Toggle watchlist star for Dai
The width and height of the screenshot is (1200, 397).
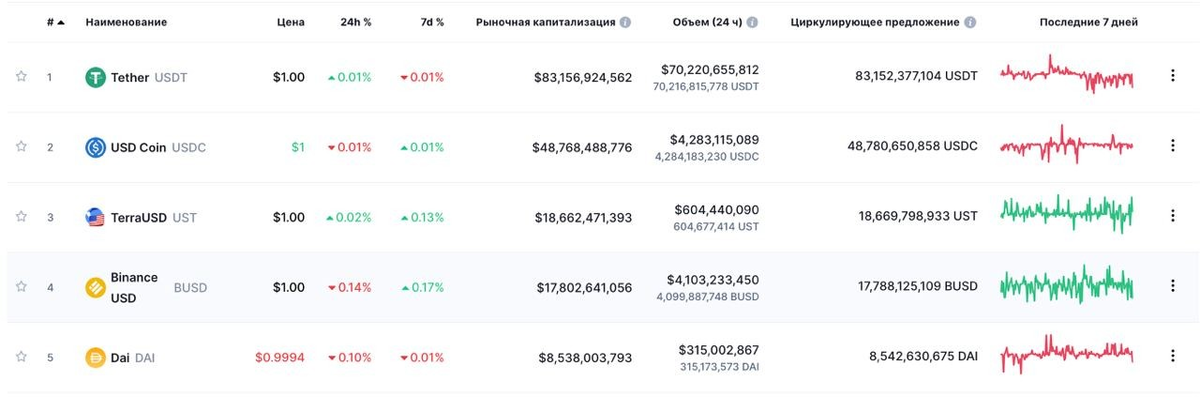tap(20, 356)
